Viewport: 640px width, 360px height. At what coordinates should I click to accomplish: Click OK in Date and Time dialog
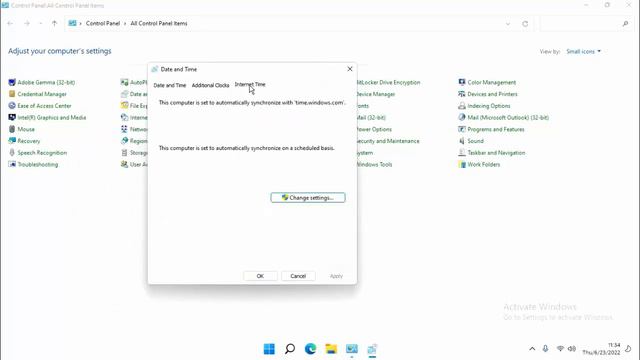coord(260,276)
